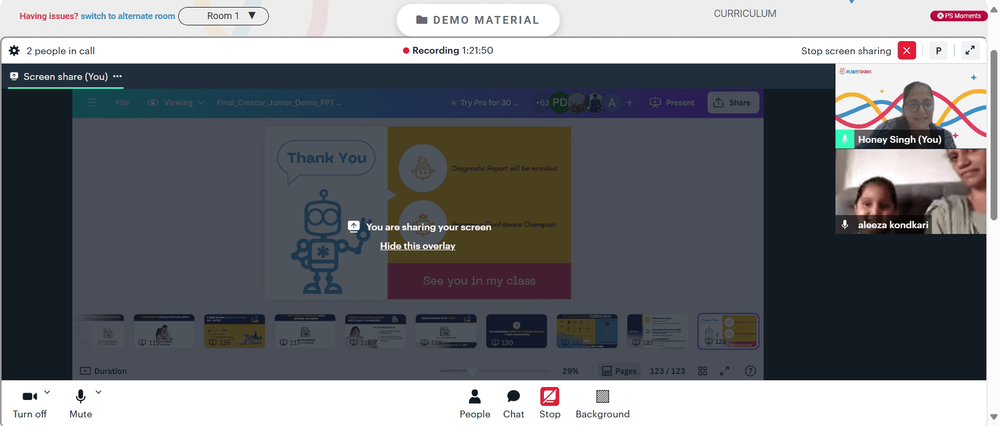The image size is (1000, 426).
Task: Open grid view icon
Action: 703,371
